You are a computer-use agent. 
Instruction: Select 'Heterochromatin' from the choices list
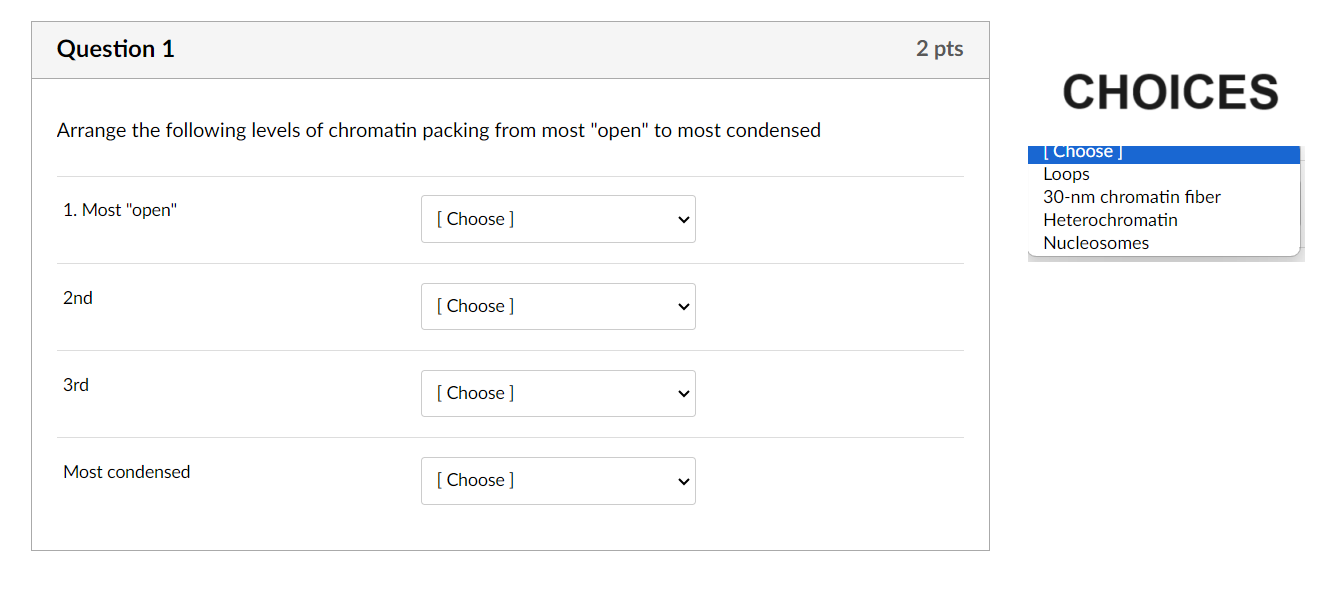coord(1110,220)
